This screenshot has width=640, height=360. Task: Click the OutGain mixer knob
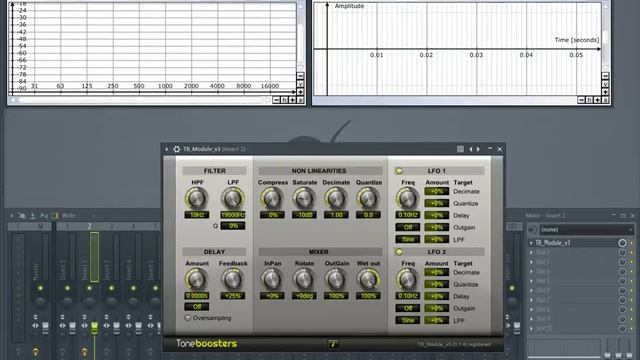(x=336, y=280)
